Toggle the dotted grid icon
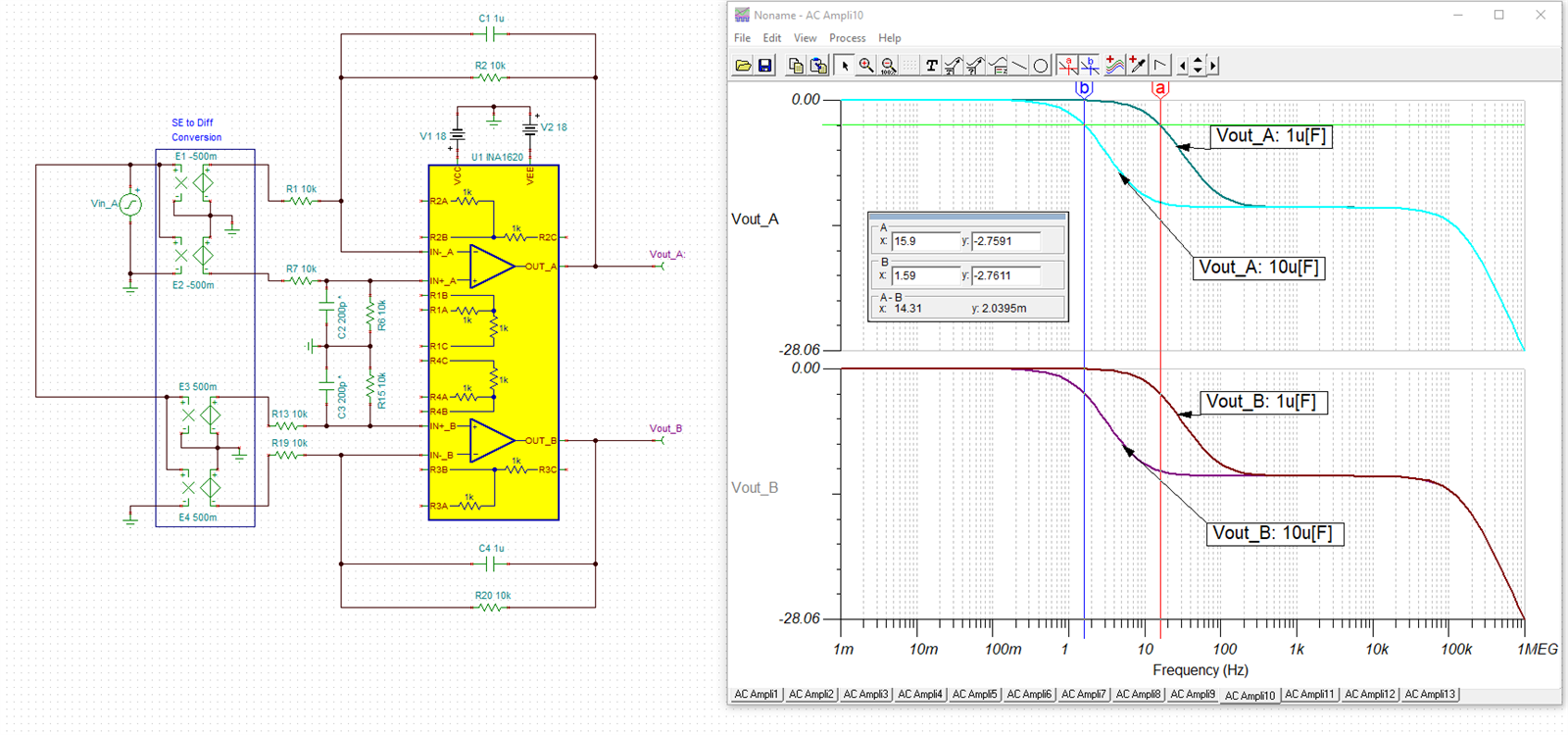Viewport: 1568px width, 735px height. (909, 66)
